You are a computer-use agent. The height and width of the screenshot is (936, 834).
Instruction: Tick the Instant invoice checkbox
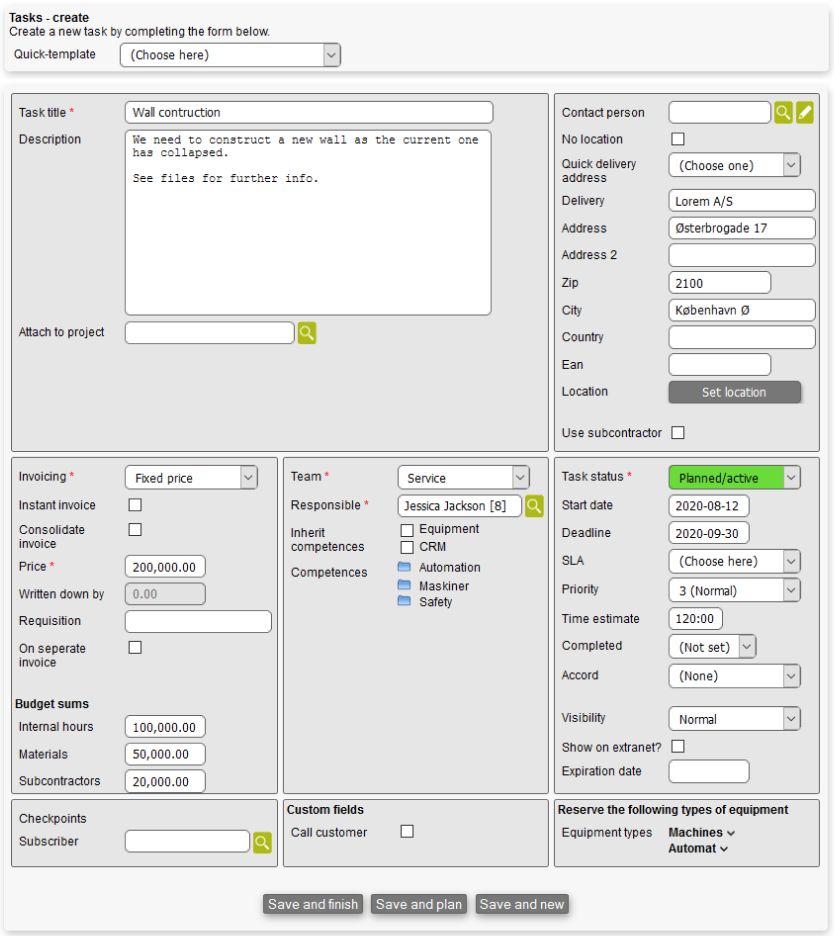point(135,505)
